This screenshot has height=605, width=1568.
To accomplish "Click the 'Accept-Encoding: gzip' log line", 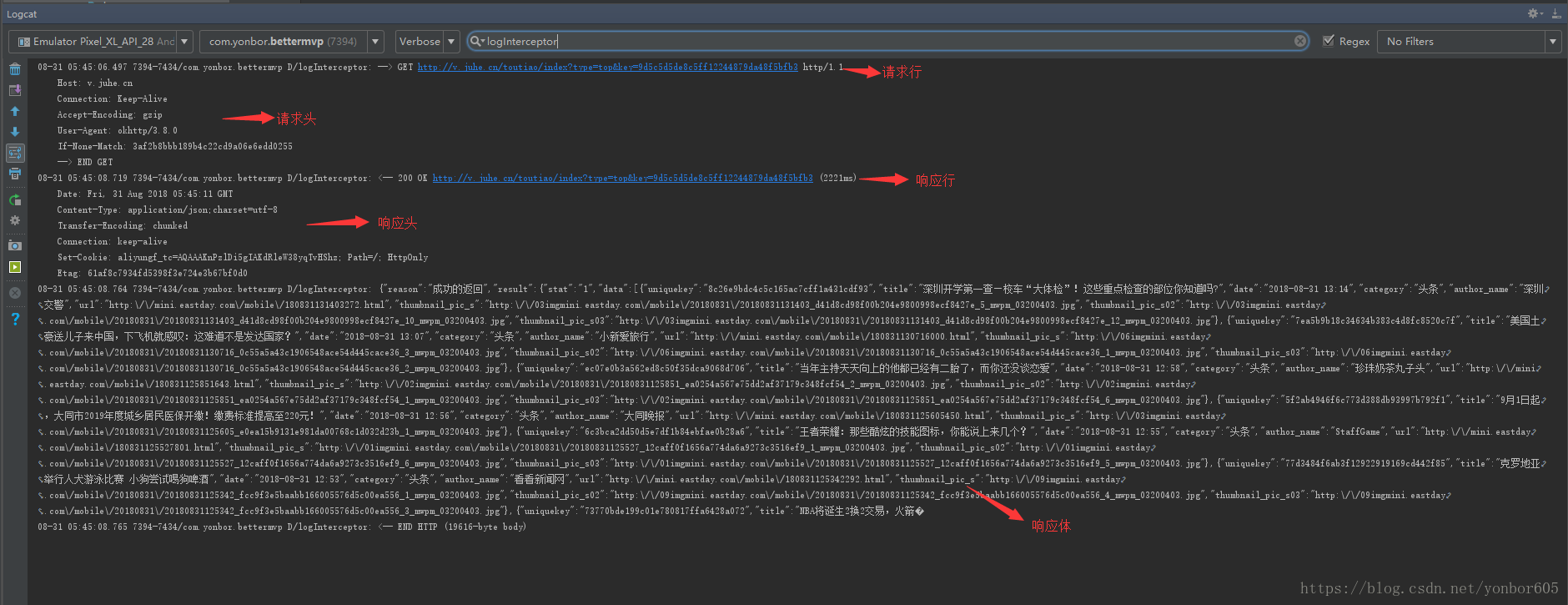I will (x=109, y=114).
